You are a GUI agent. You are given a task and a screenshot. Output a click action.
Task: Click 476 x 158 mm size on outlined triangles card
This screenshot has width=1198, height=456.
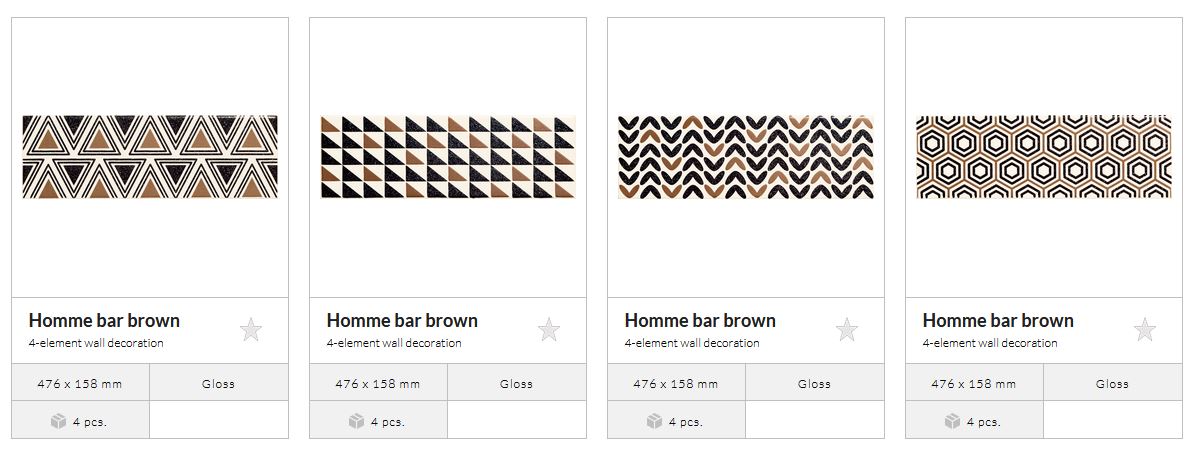(80, 383)
